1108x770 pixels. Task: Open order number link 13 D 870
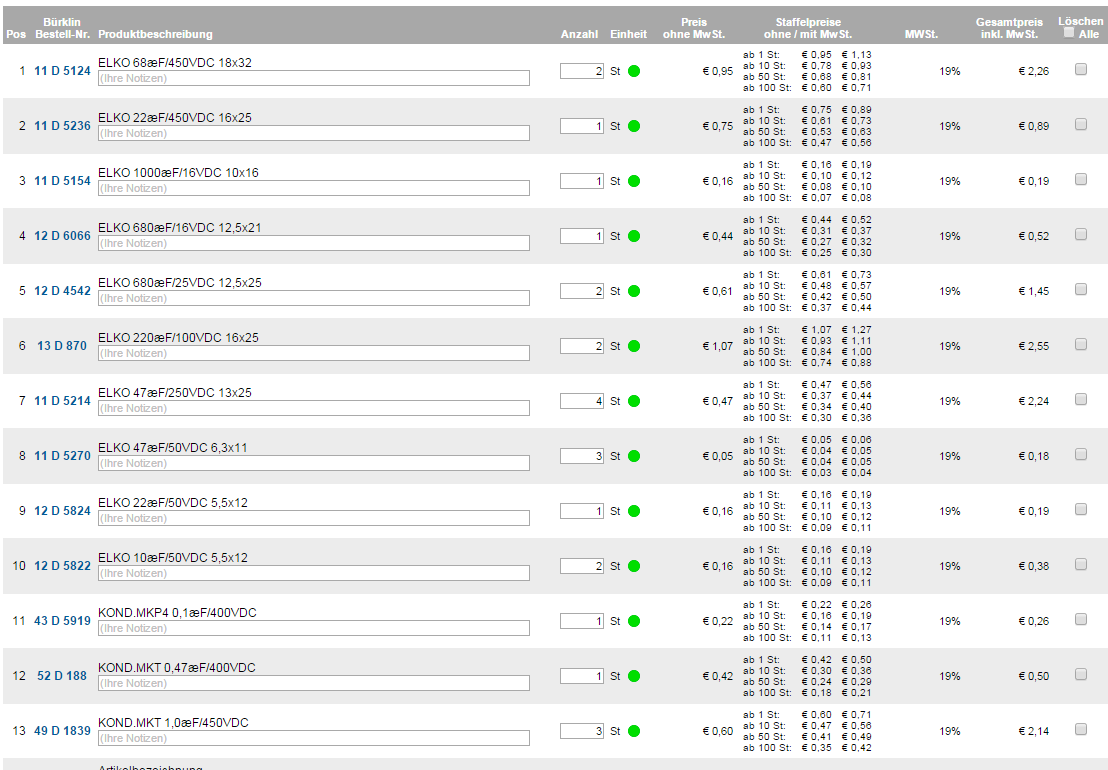62,346
